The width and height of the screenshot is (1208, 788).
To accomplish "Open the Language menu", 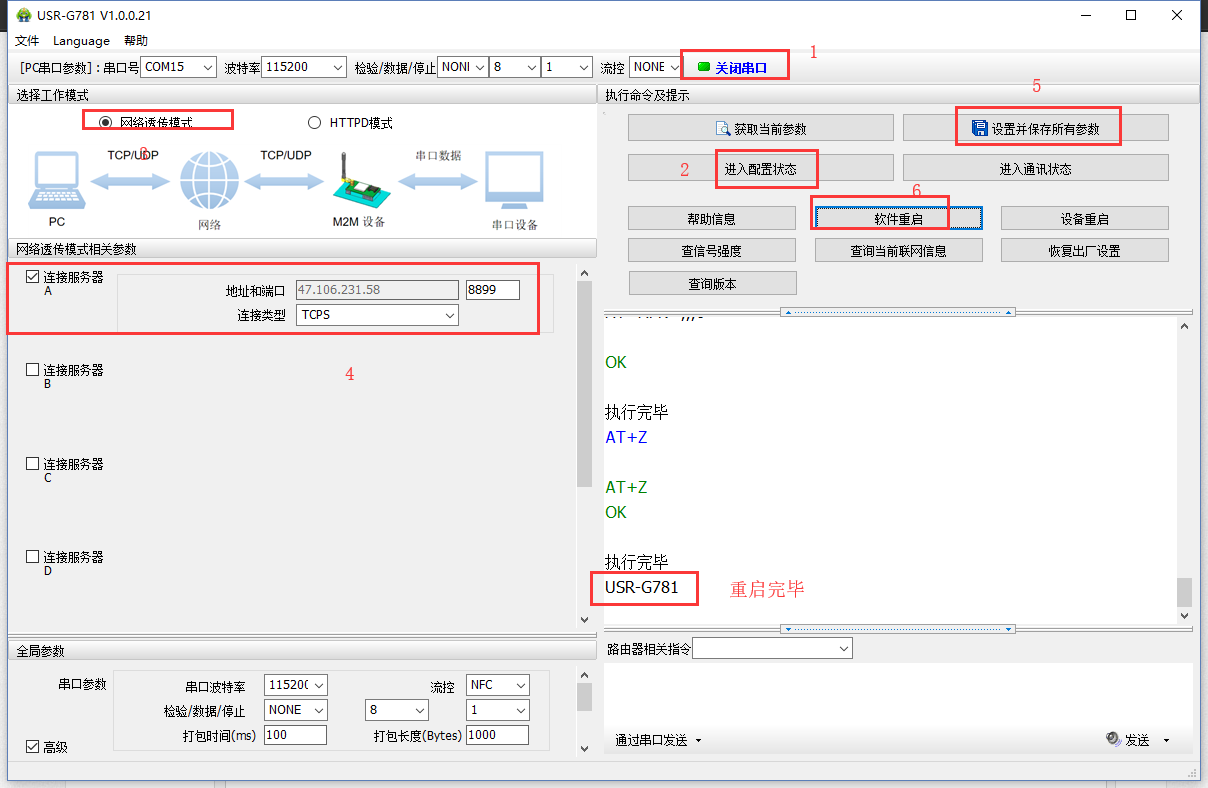I will tap(81, 41).
